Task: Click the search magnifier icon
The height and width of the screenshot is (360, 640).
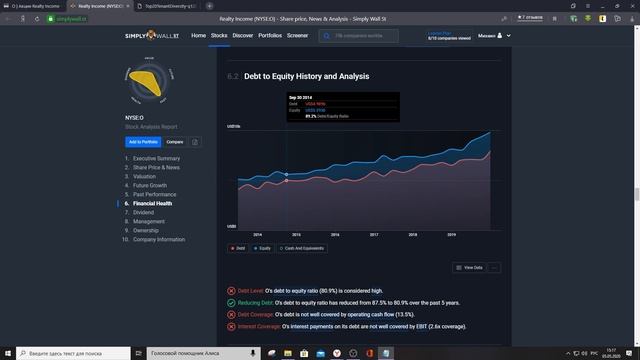Action: pyautogui.click(x=327, y=36)
